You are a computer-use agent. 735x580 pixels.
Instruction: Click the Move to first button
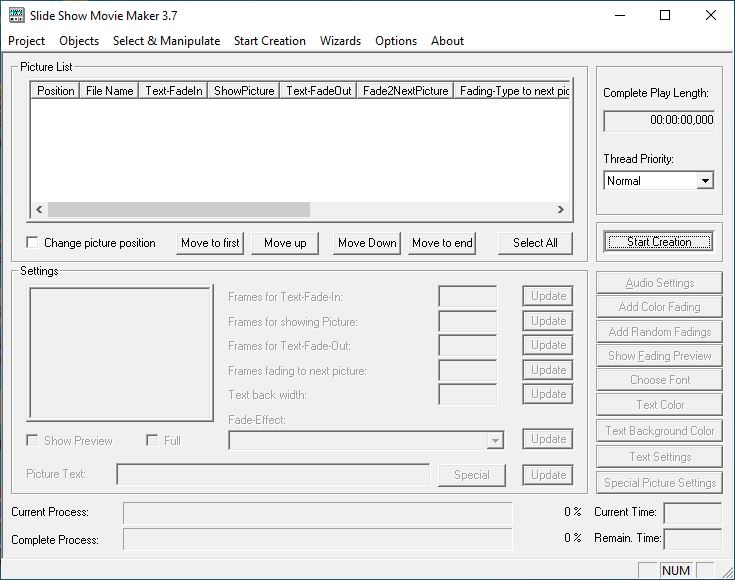click(210, 243)
